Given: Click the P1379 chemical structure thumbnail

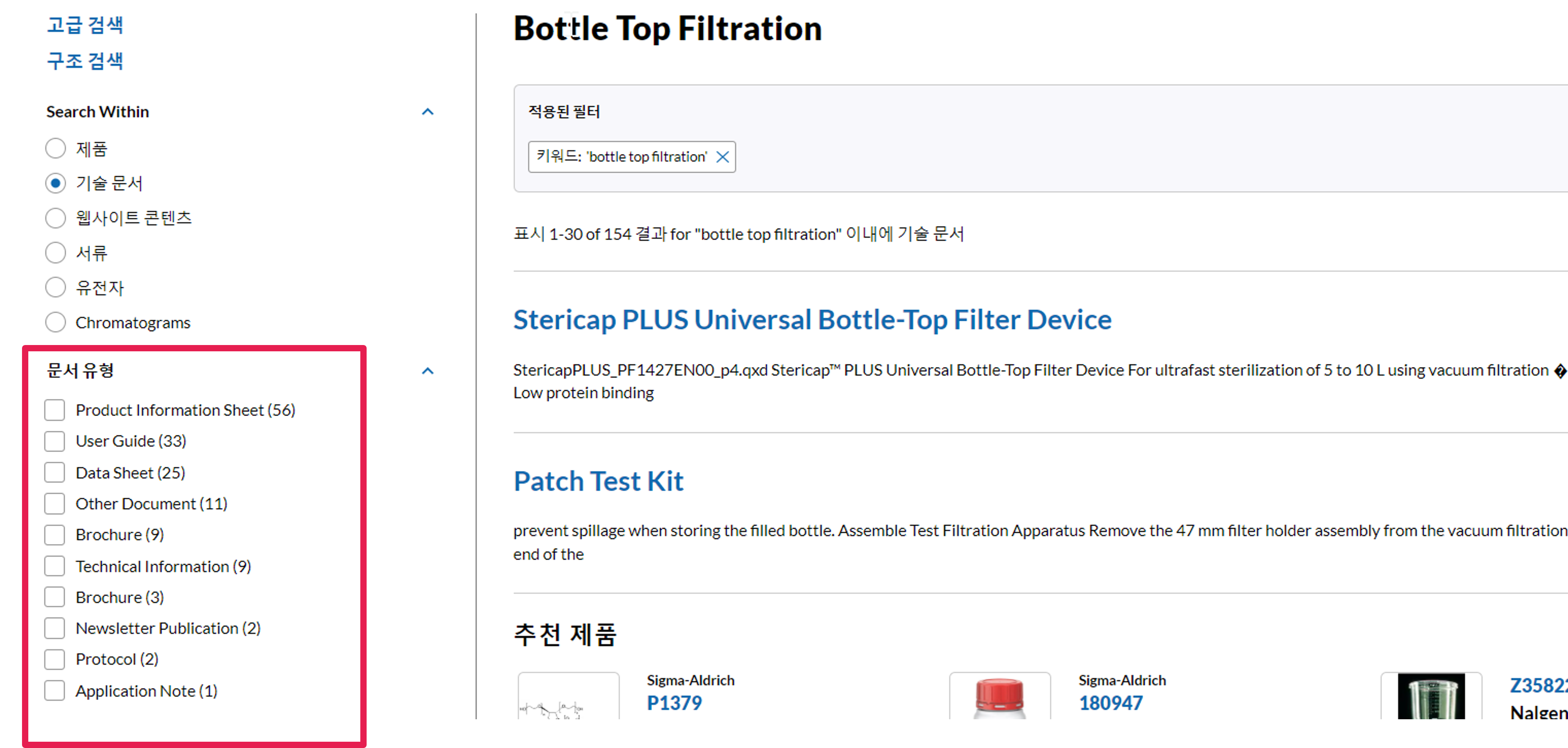Looking at the screenshot, I should (x=568, y=697).
